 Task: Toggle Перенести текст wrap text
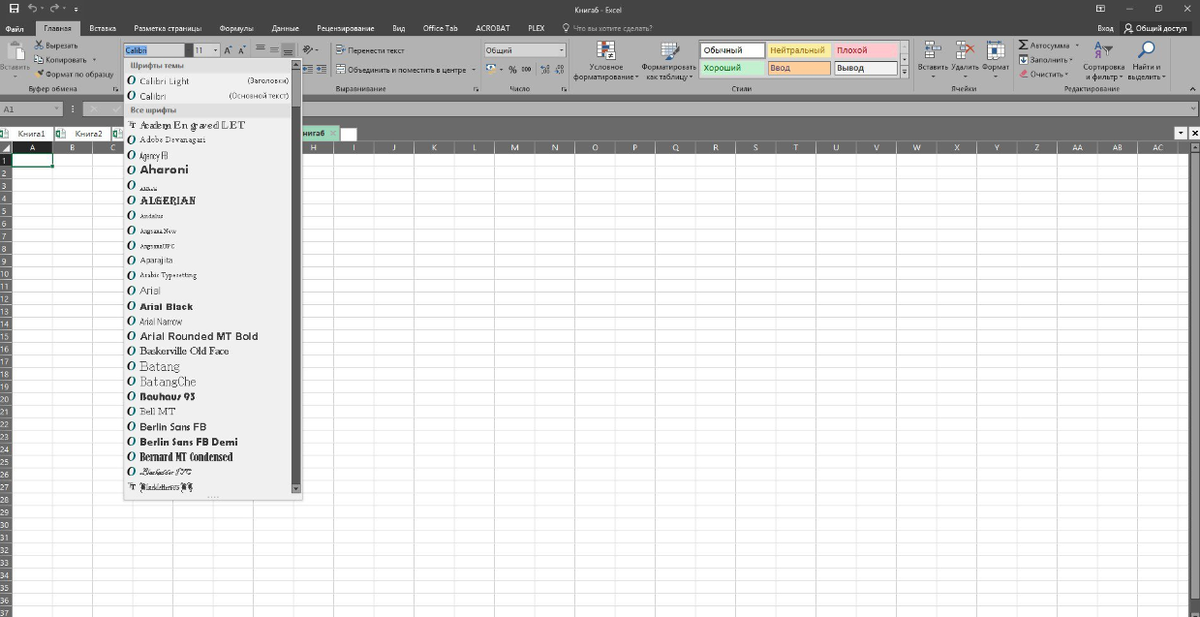pos(370,50)
